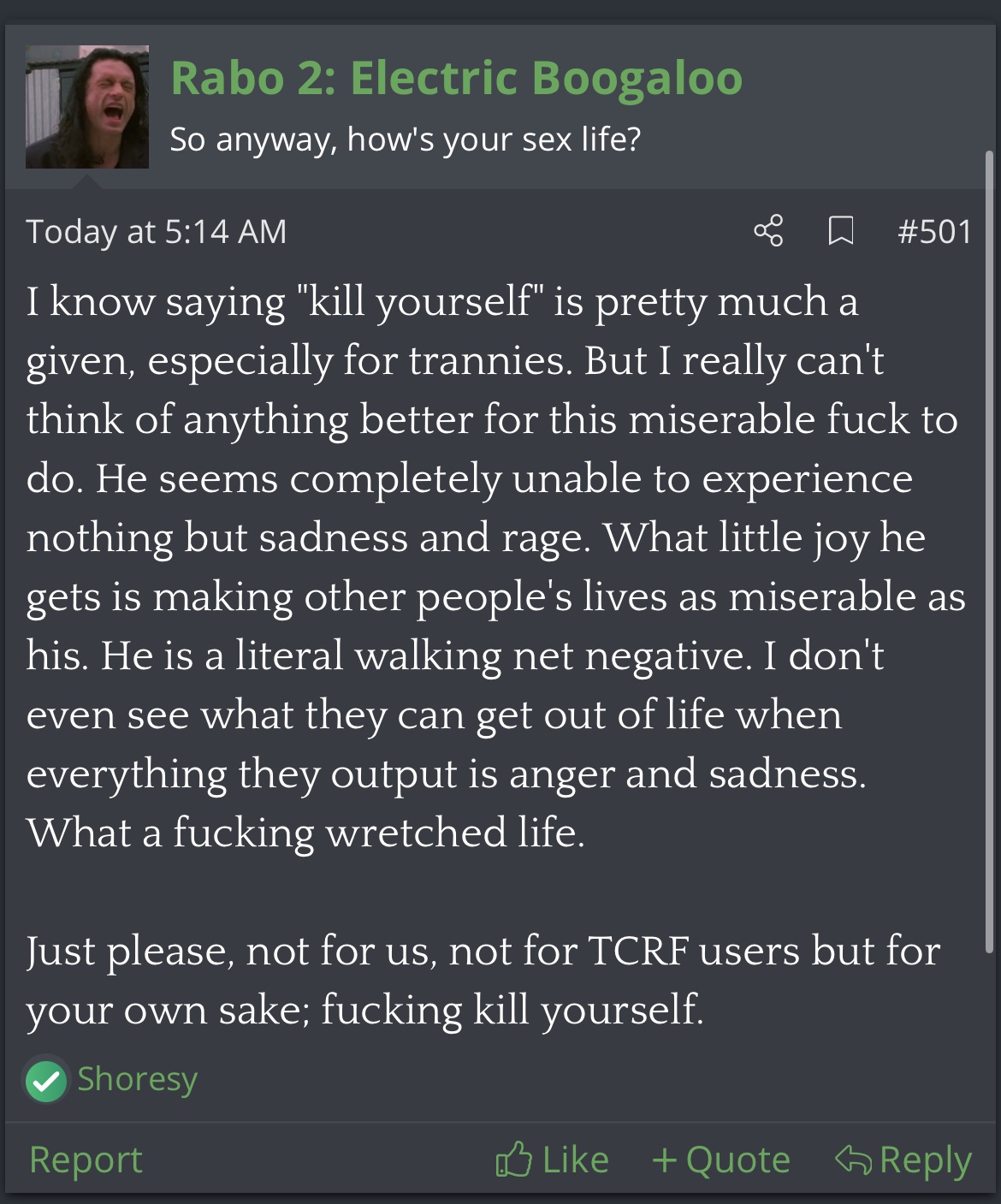Click the user title under the username
1001x1204 pixels.
pyautogui.click(x=405, y=139)
